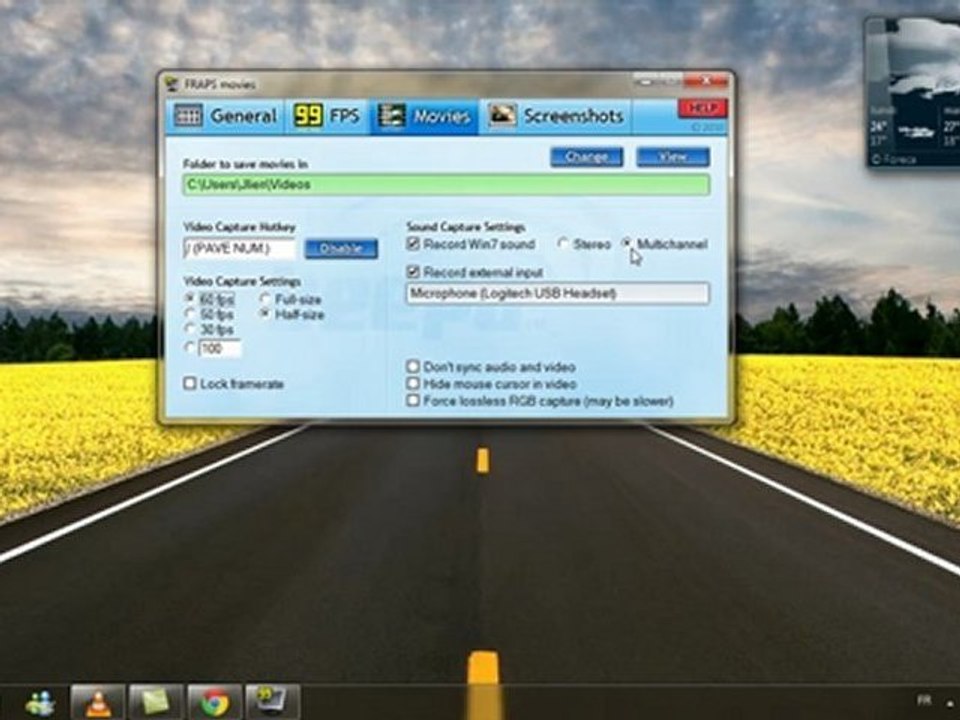This screenshot has width=960, height=720.
Task: Toggle Force lossless RGB capture
Action: [x=413, y=401]
